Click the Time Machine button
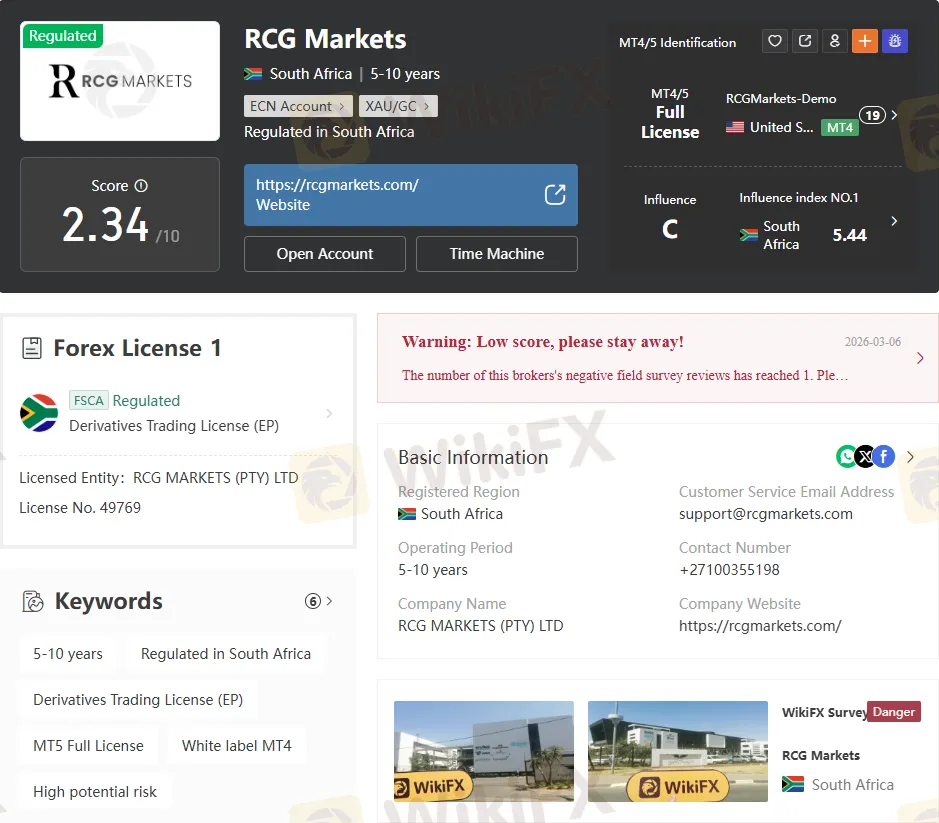 click(x=497, y=254)
